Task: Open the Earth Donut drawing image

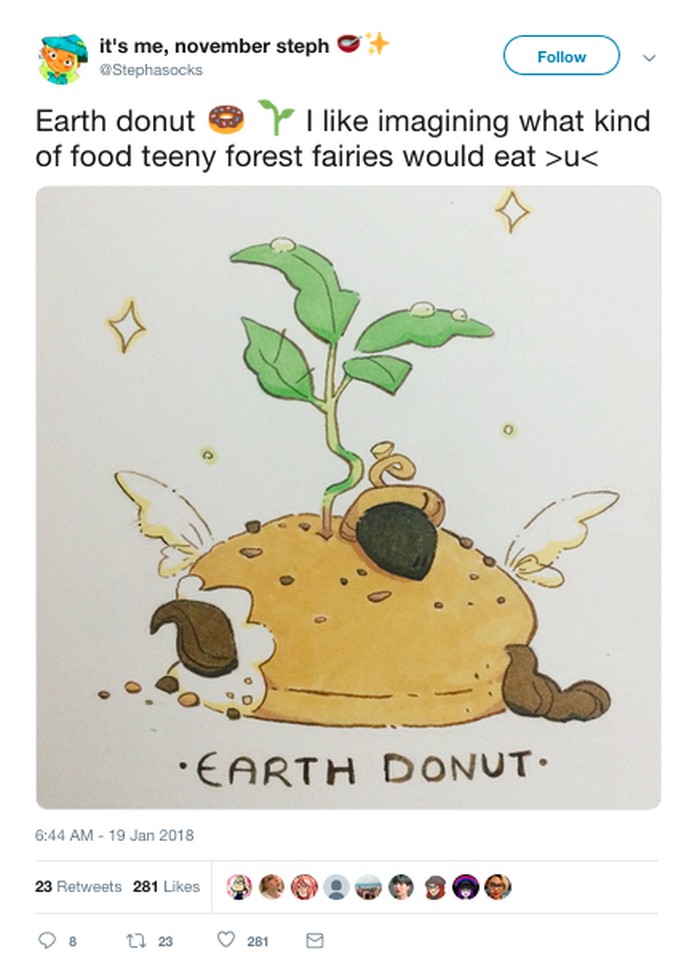Action: 348,497
